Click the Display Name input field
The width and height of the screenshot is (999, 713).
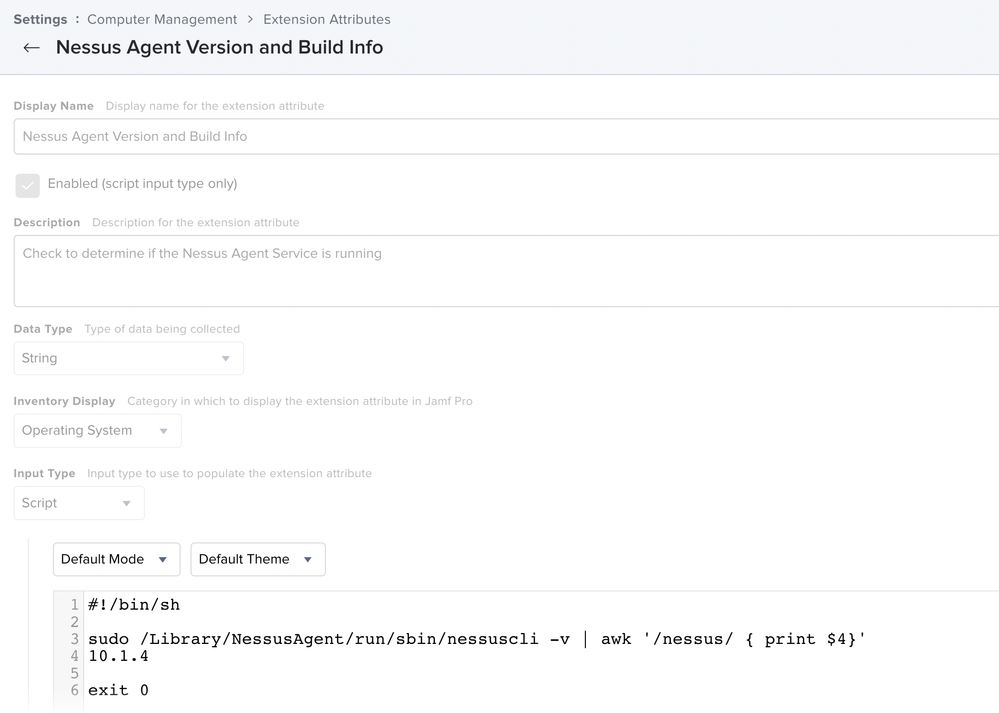pyautogui.click(x=507, y=136)
